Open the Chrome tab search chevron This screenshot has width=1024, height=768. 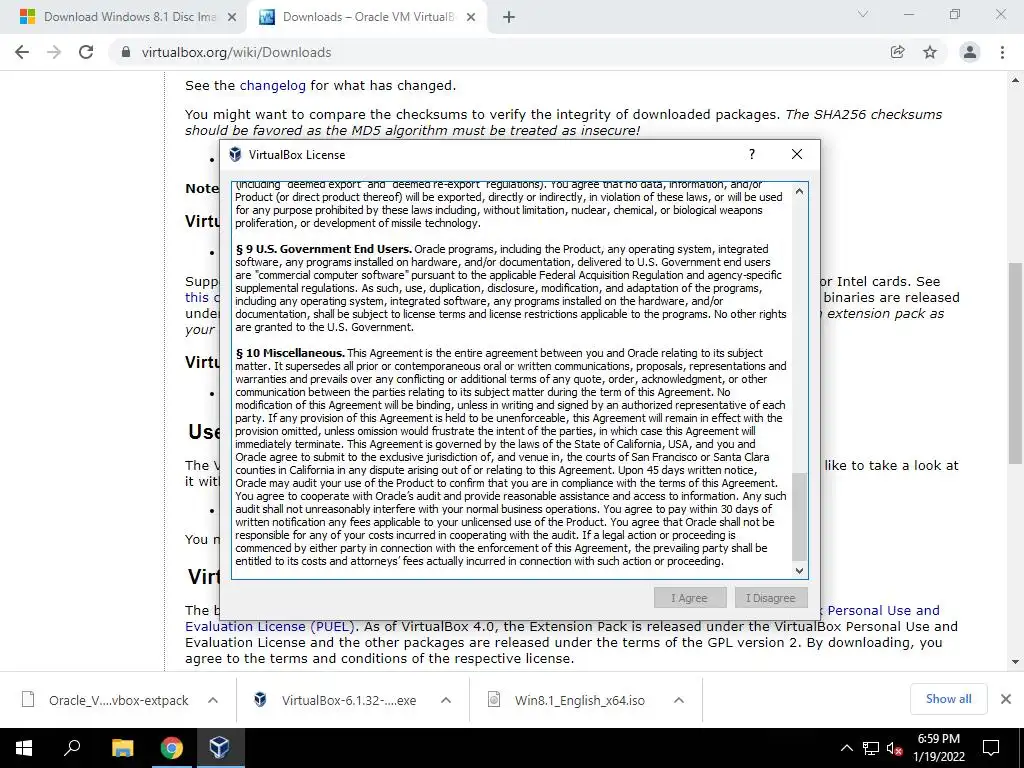(x=863, y=14)
